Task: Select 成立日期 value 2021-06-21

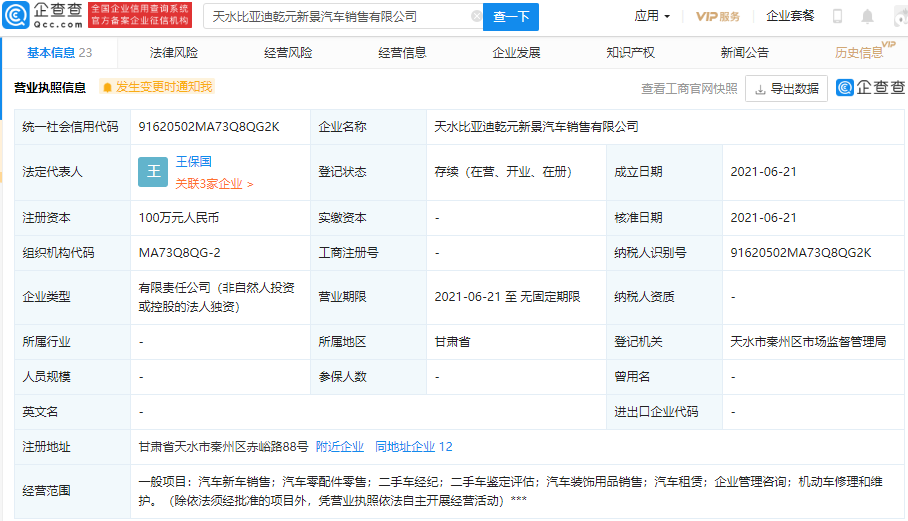Action: pyautogui.click(x=763, y=172)
